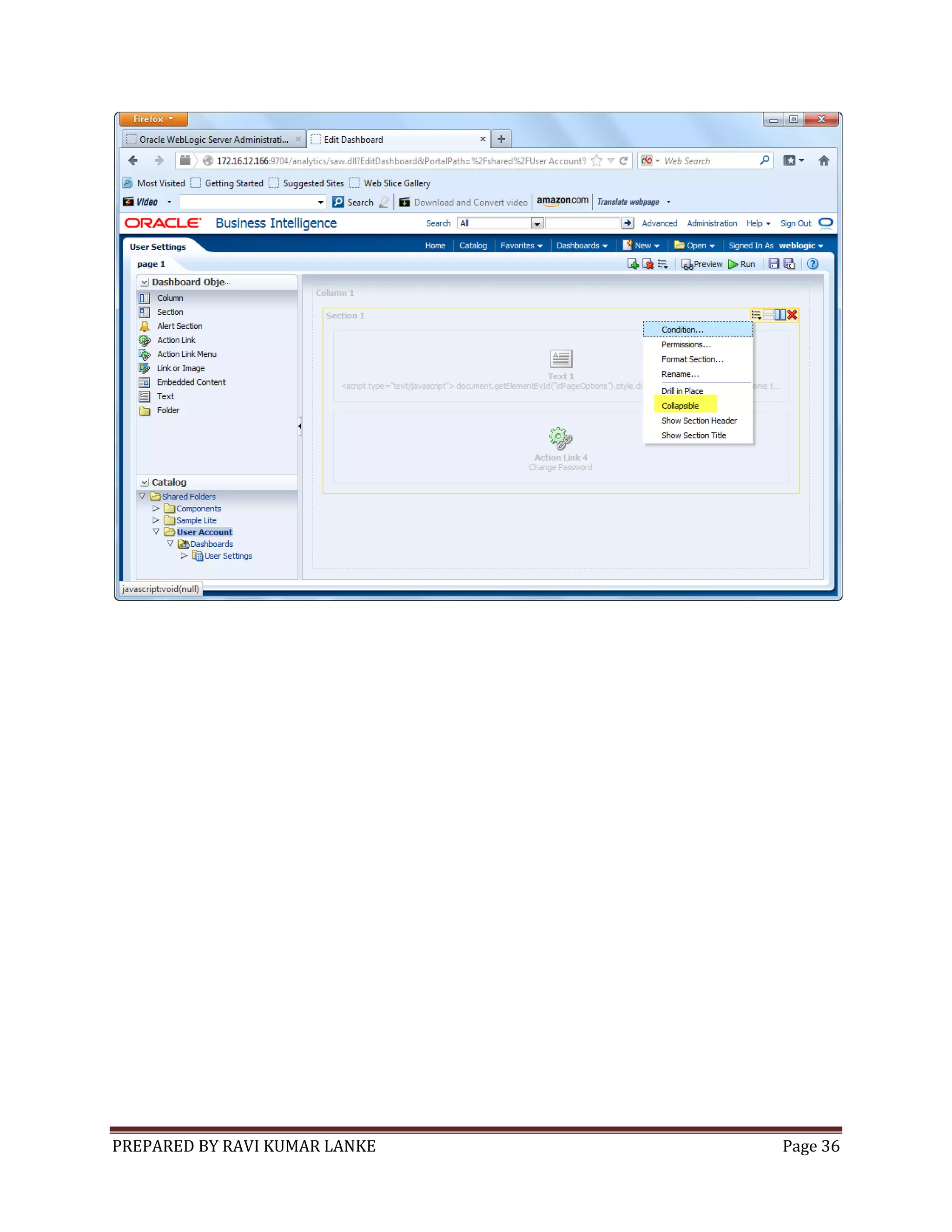952x1232 pixels.
Task: Open the Catalog link in header
Action: tap(473, 245)
